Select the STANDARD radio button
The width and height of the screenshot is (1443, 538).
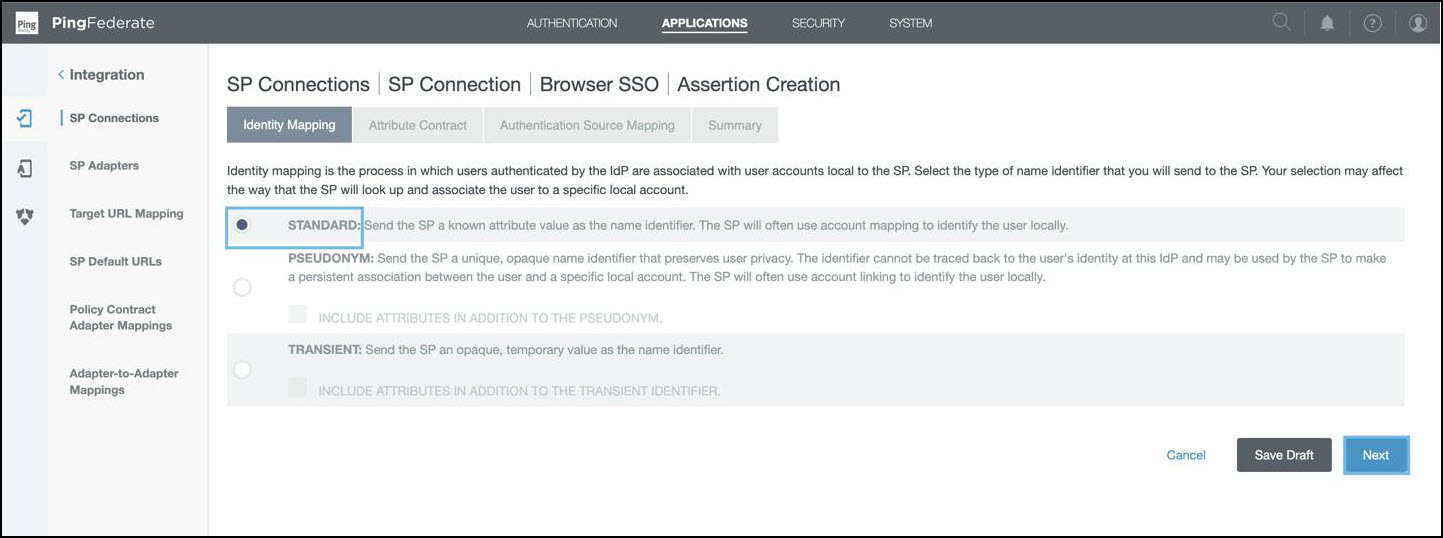(x=242, y=225)
